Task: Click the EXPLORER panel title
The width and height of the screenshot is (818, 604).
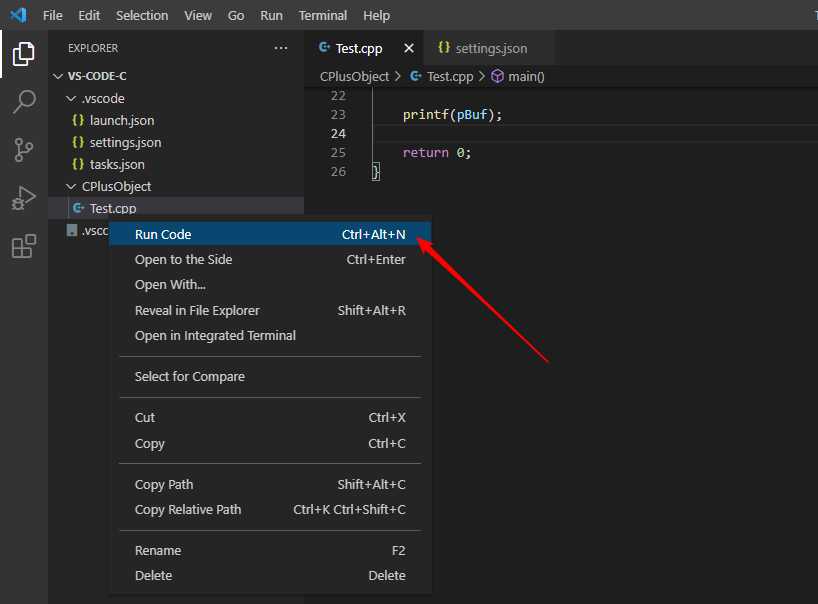Action: click(93, 48)
